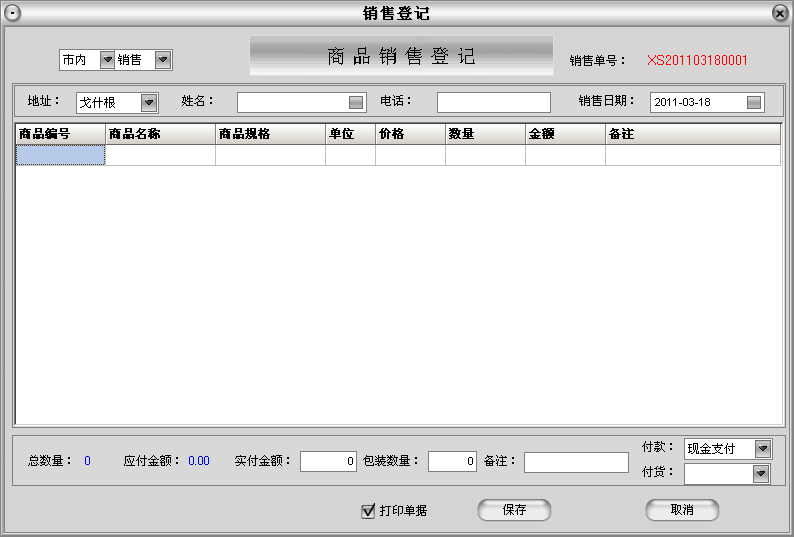Click the round system button on title bar

coord(13,13)
